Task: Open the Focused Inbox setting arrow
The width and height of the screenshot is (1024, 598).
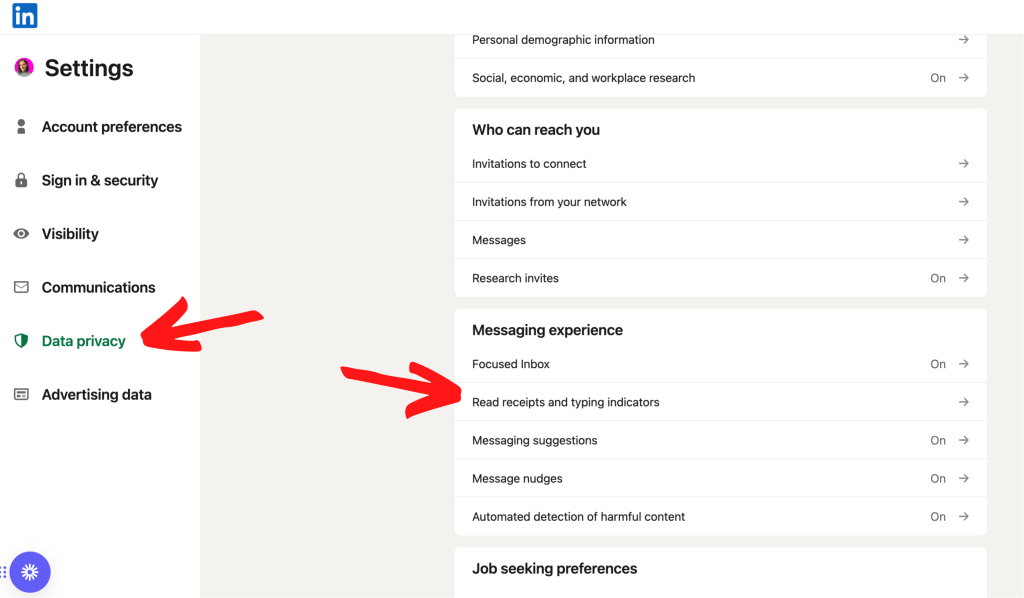Action: coord(962,364)
